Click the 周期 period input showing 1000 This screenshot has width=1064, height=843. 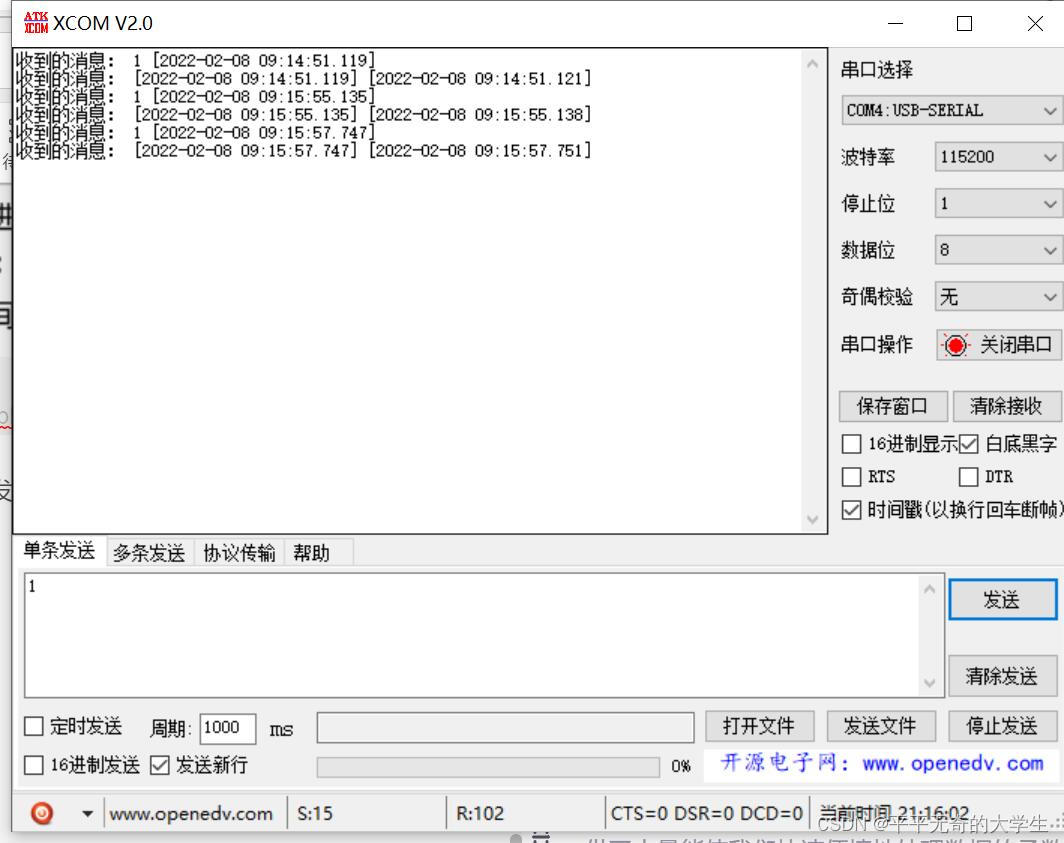(x=228, y=728)
